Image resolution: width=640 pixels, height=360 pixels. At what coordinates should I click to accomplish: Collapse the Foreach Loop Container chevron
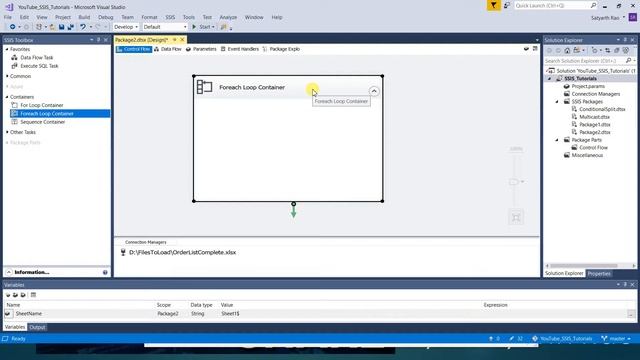pos(374,91)
